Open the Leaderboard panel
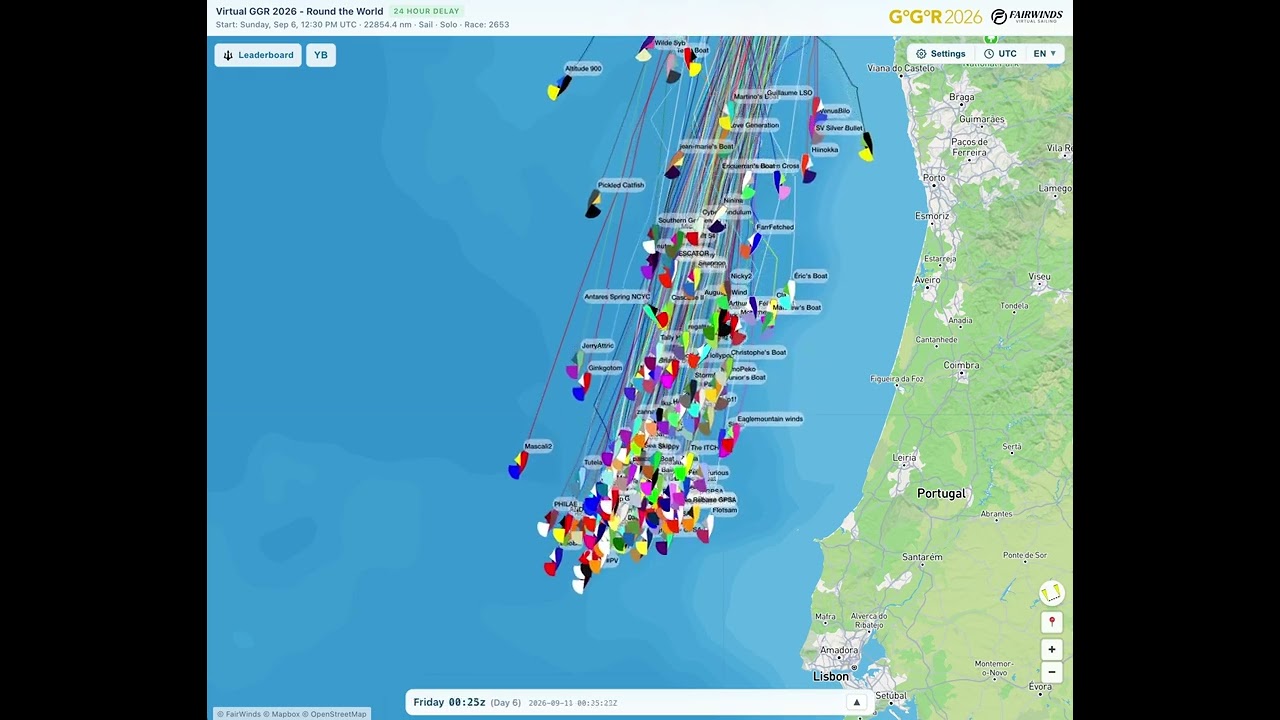Screen dimensions: 1280x720 [258, 55]
